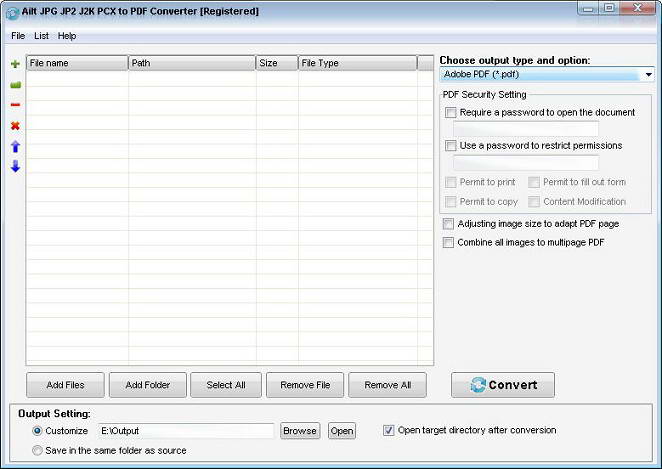Move item up with blue up arrow

pos(15,147)
